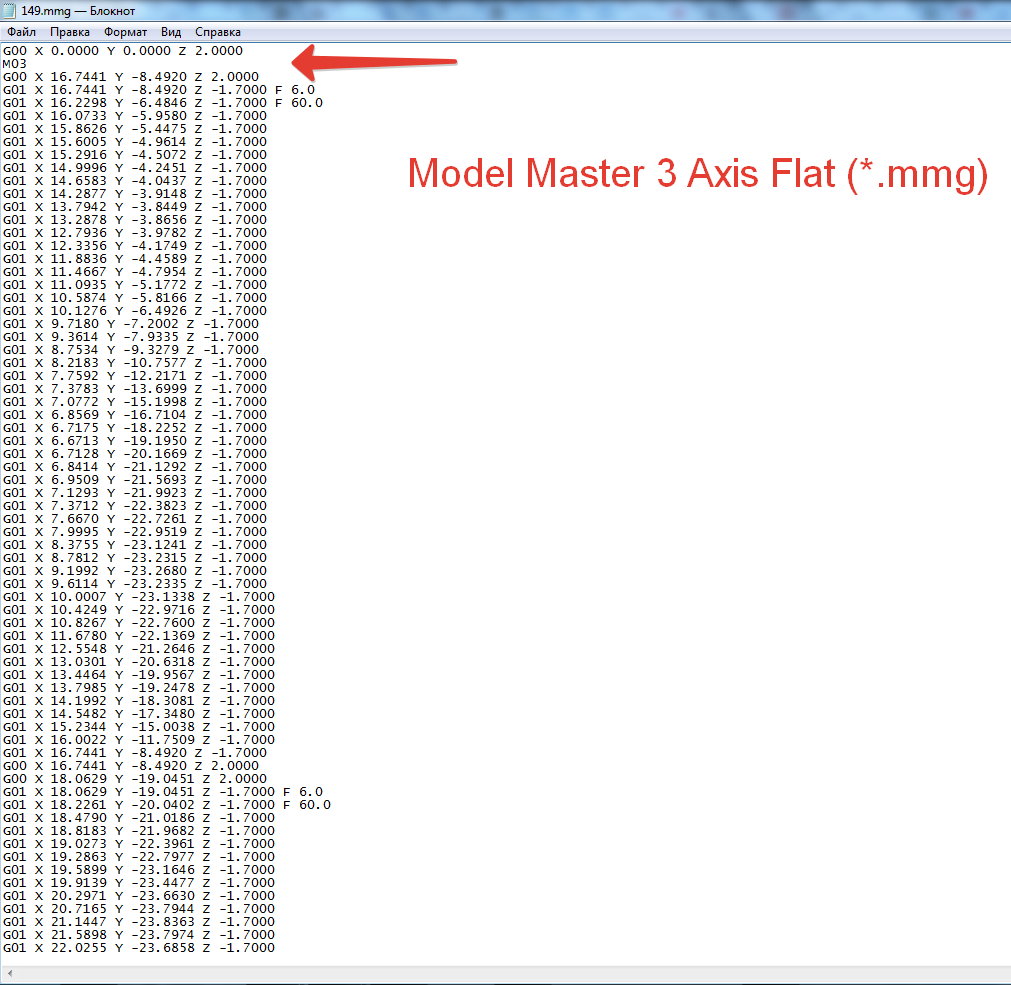Click line 'G01 X 16.0022 Y -11.7509'
Viewport: 1011px width, 985px height.
click(x=139, y=739)
